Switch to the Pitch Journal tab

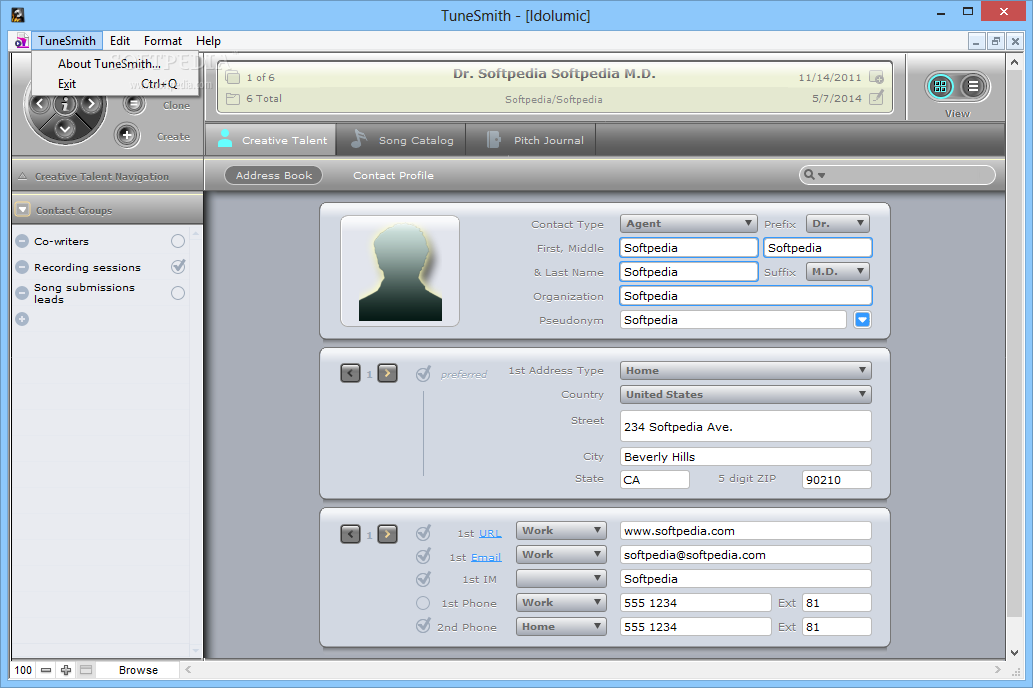coord(531,140)
